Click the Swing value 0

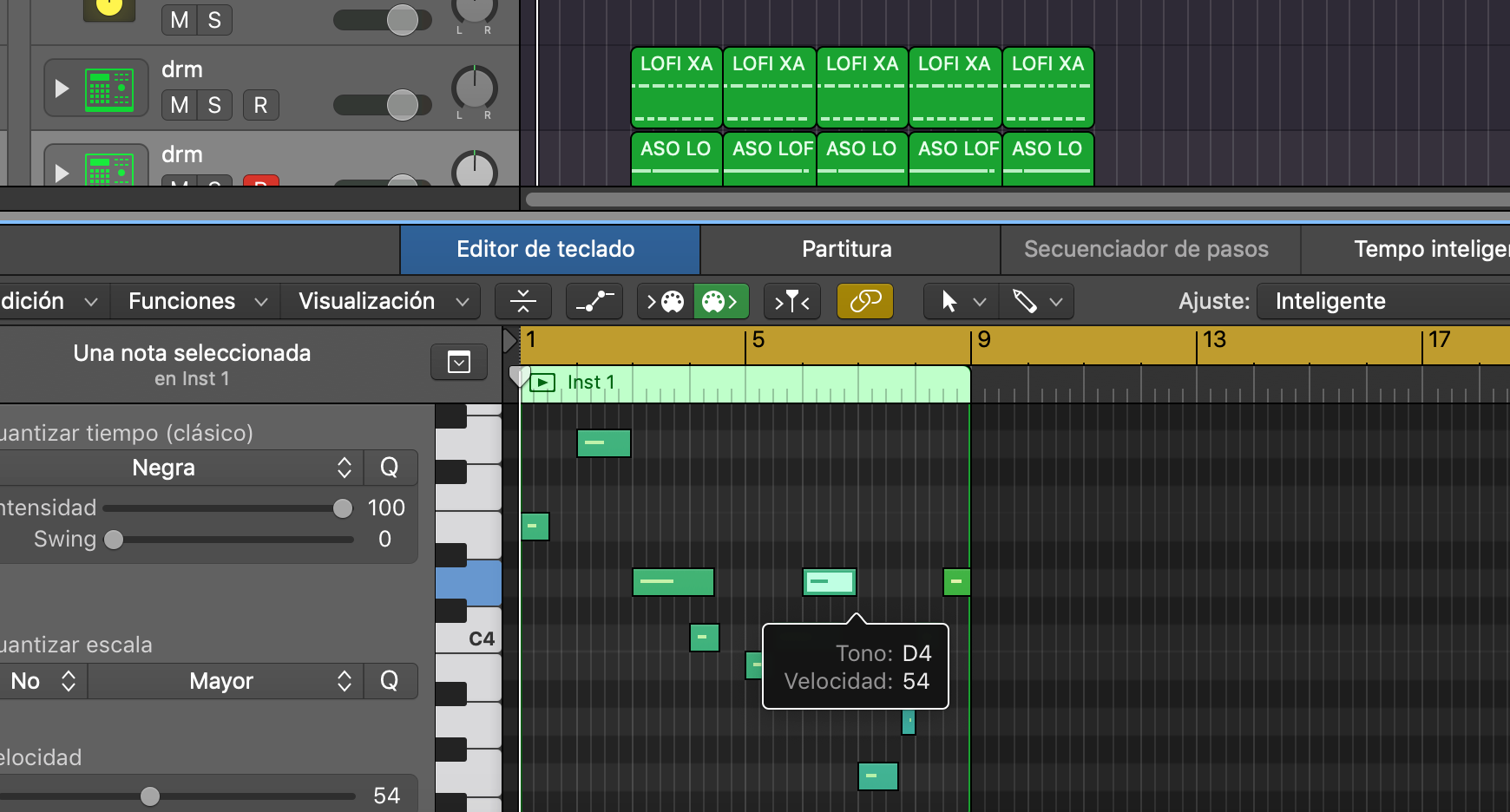[x=385, y=539]
